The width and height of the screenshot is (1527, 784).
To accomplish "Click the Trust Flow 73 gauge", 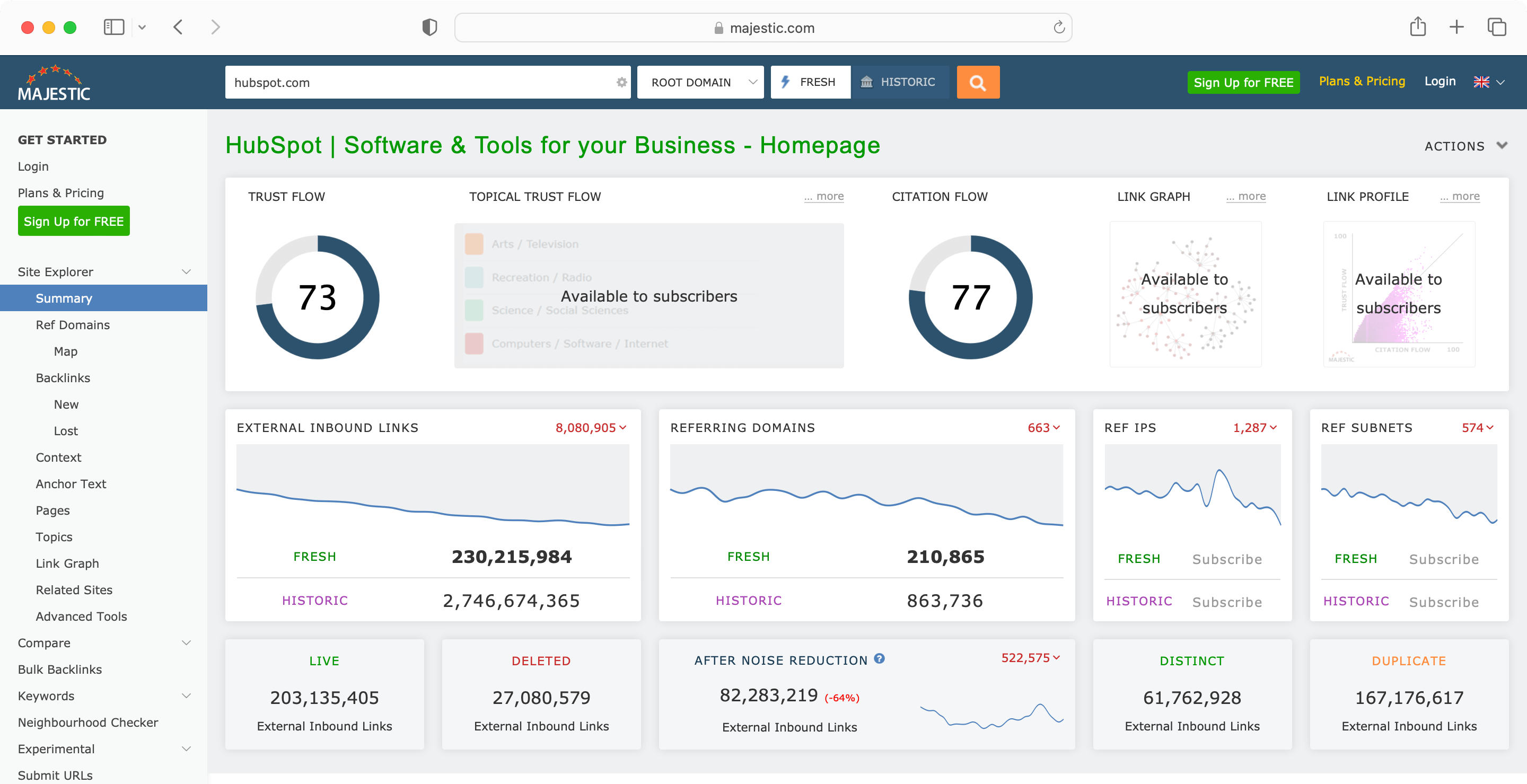I will pos(317,297).
